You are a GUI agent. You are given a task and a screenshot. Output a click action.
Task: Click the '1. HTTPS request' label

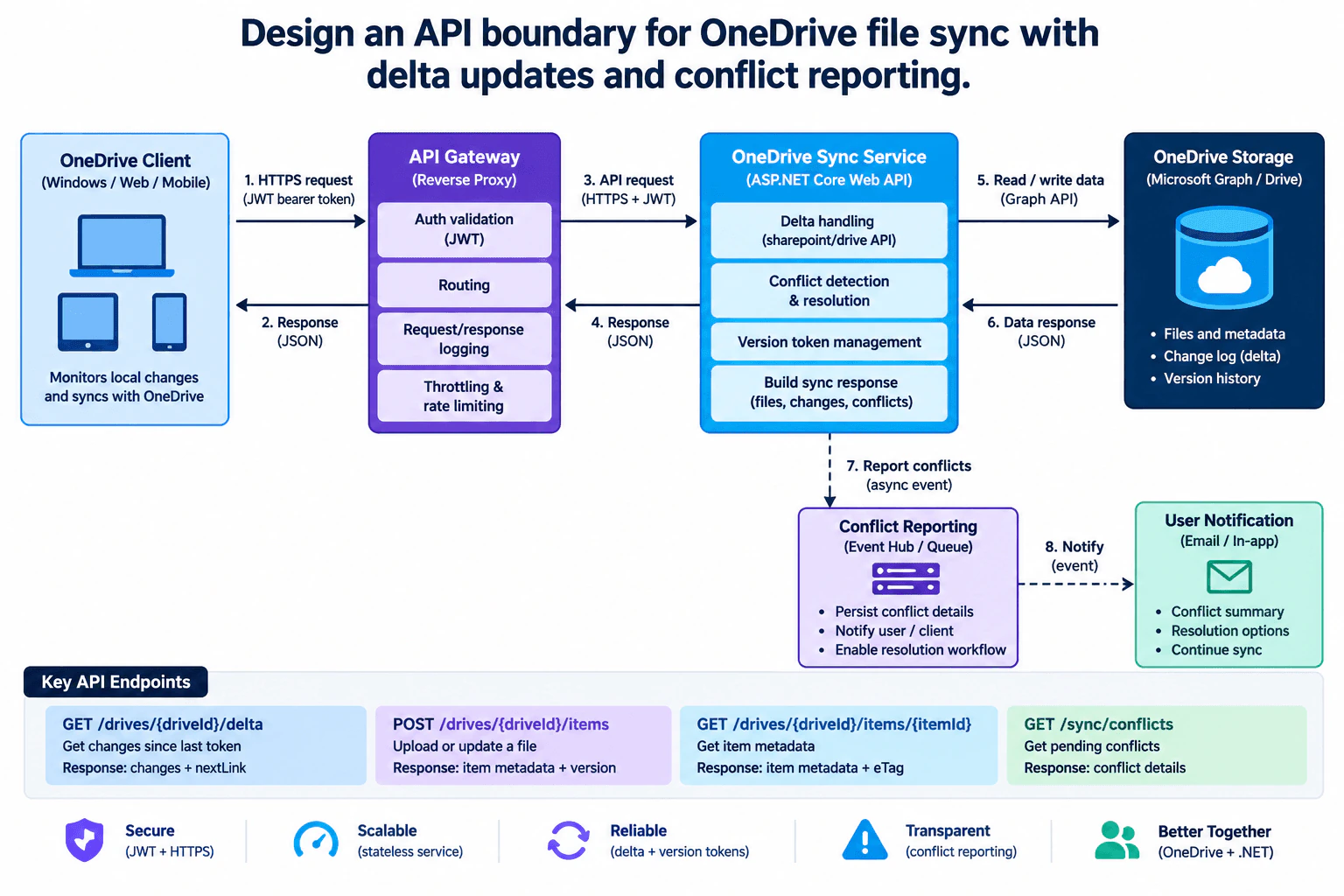point(298,180)
